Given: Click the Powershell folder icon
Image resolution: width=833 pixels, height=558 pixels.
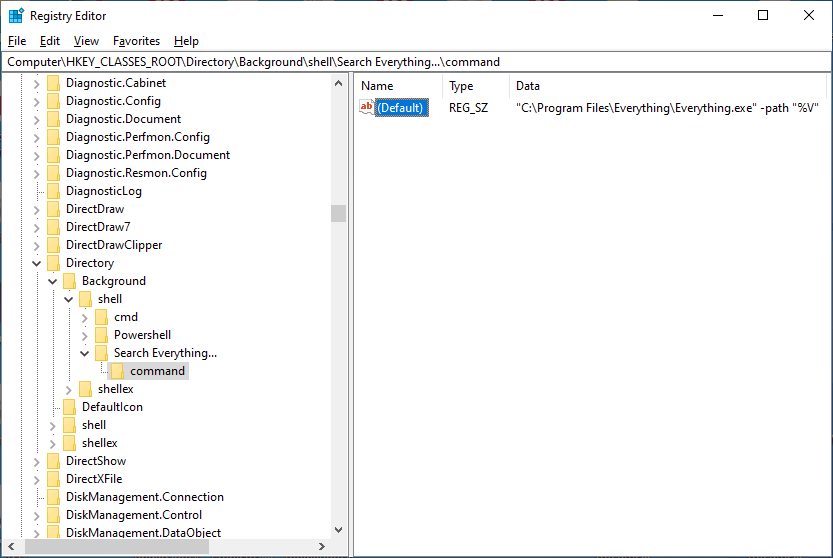Looking at the screenshot, I should 101,335.
